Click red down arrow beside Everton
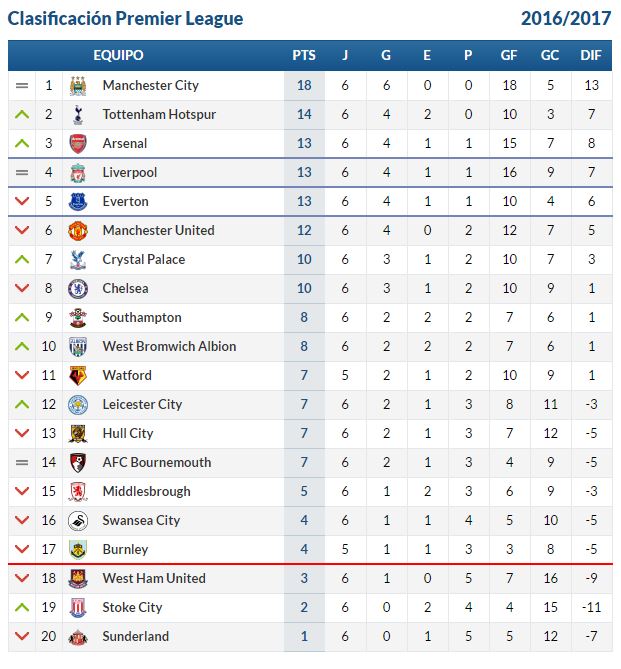The width and height of the screenshot is (621, 669). click(x=22, y=201)
